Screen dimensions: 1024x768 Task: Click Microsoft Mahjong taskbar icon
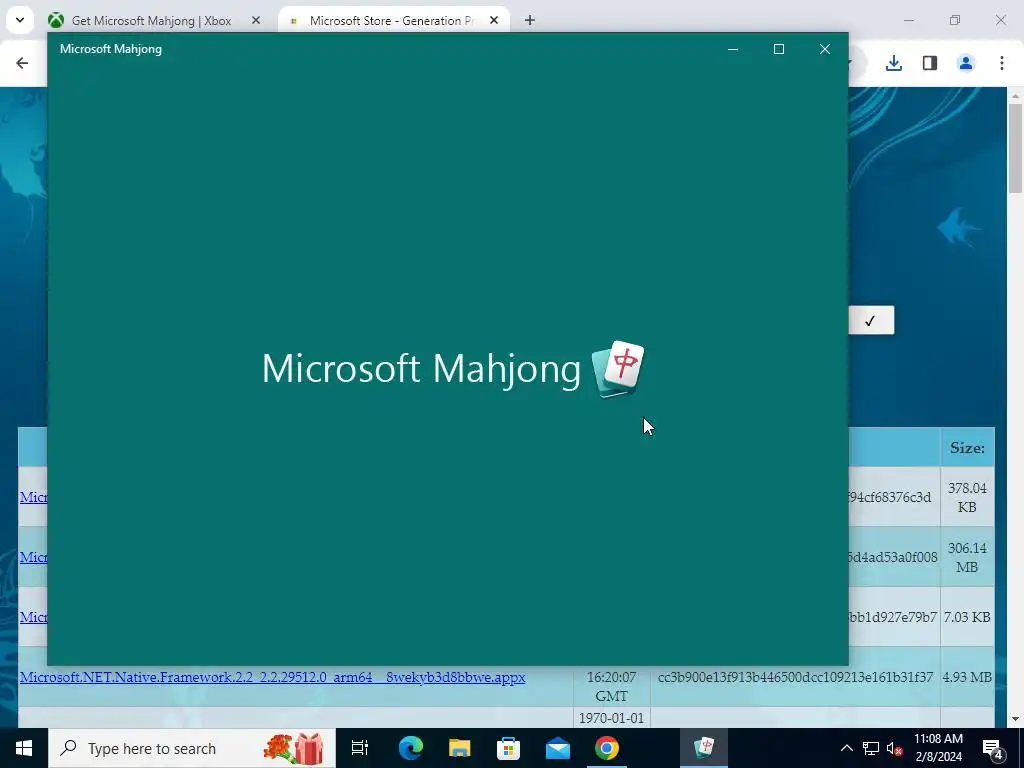click(x=704, y=748)
